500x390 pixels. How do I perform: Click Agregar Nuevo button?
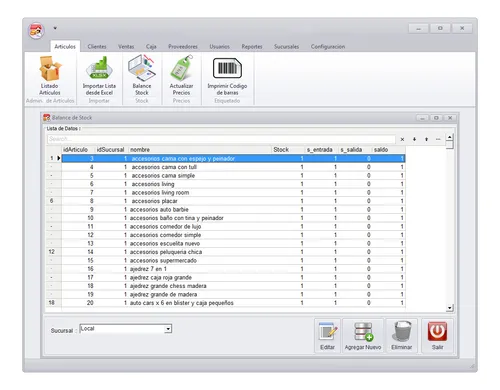point(363,336)
